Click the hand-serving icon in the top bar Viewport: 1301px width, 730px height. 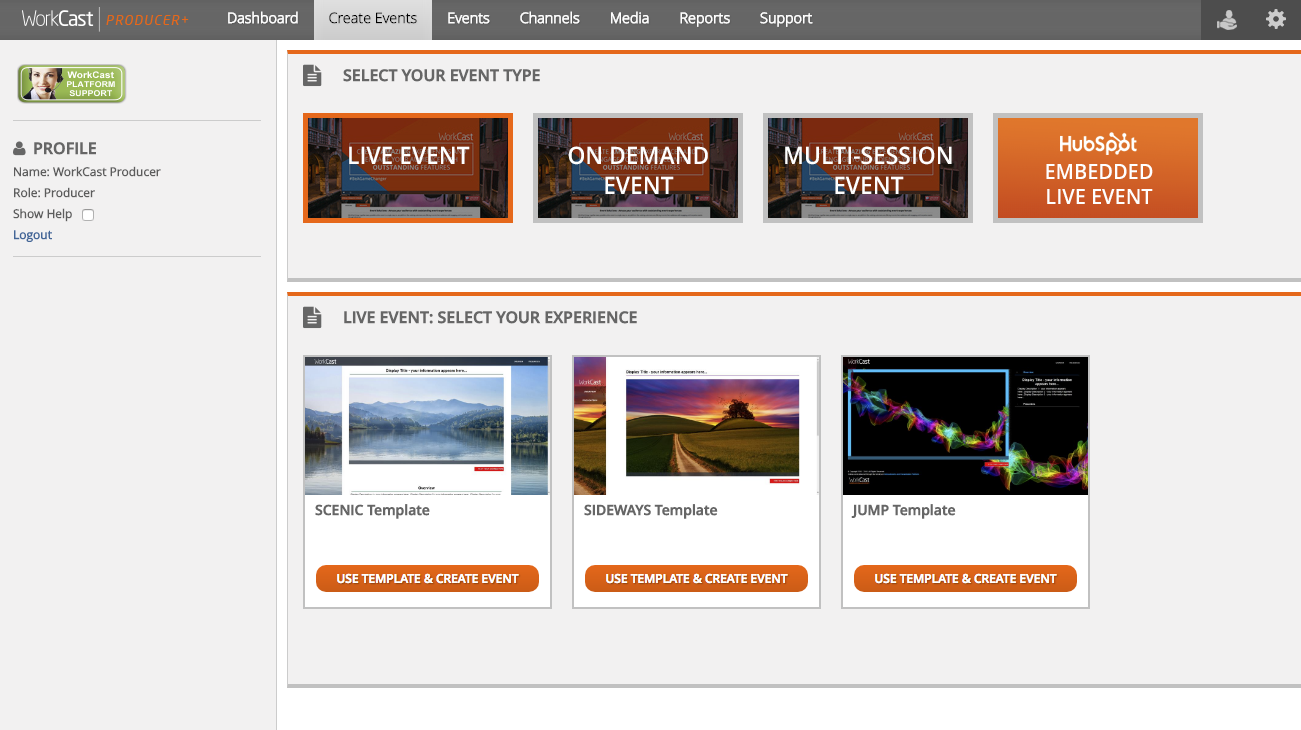pos(1227,19)
